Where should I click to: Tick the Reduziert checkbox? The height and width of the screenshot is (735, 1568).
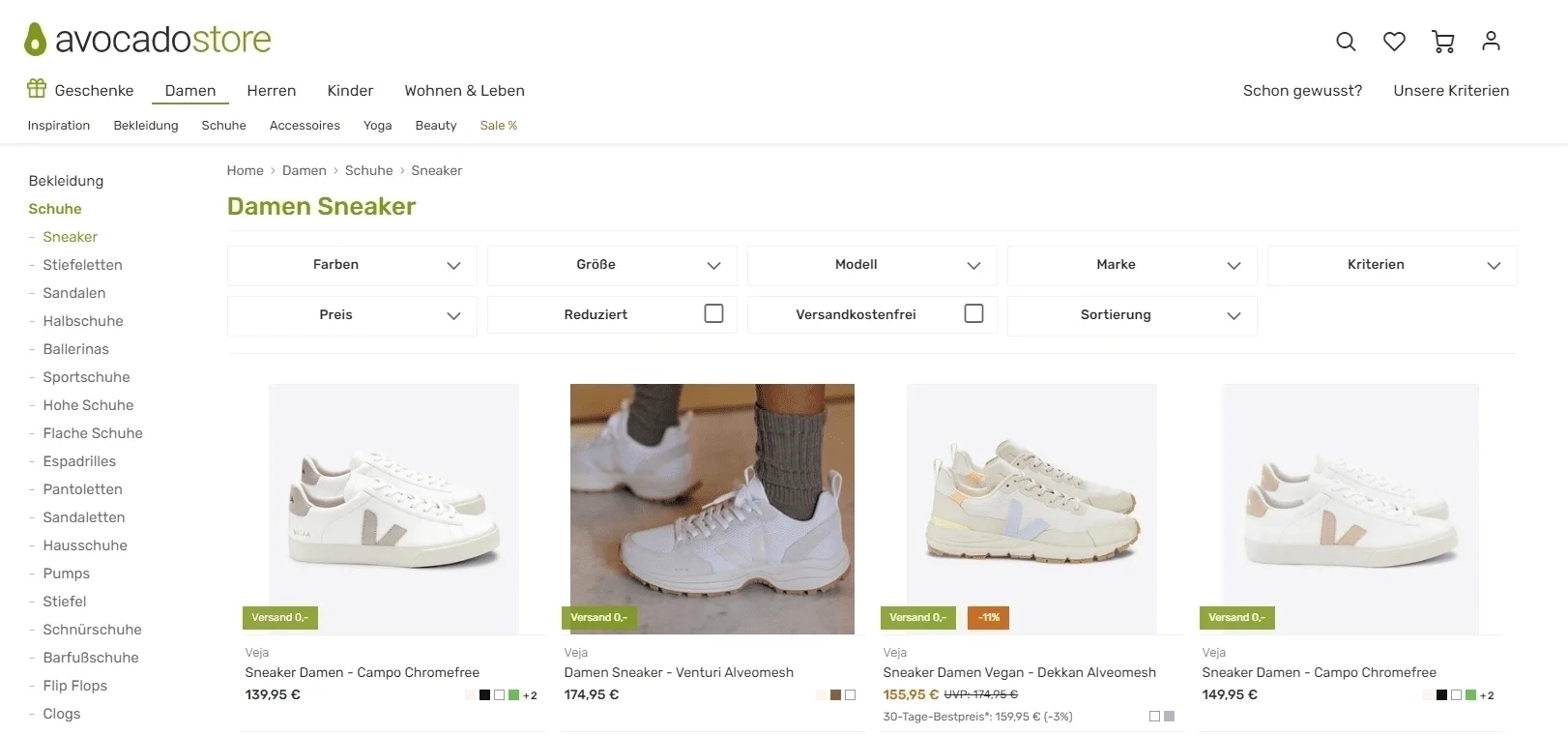(x=713, y=313)
